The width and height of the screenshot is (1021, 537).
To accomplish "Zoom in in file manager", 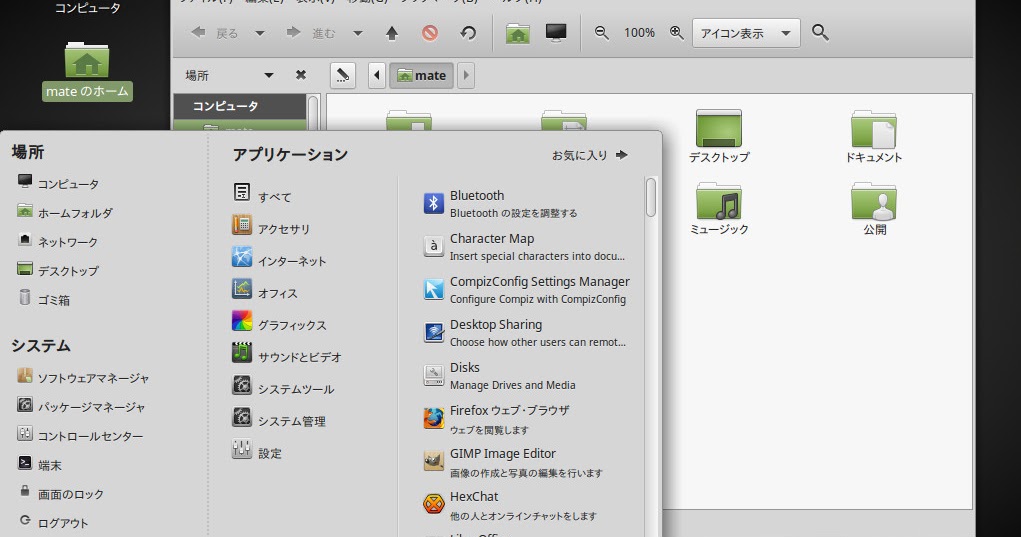I will 677,33.
